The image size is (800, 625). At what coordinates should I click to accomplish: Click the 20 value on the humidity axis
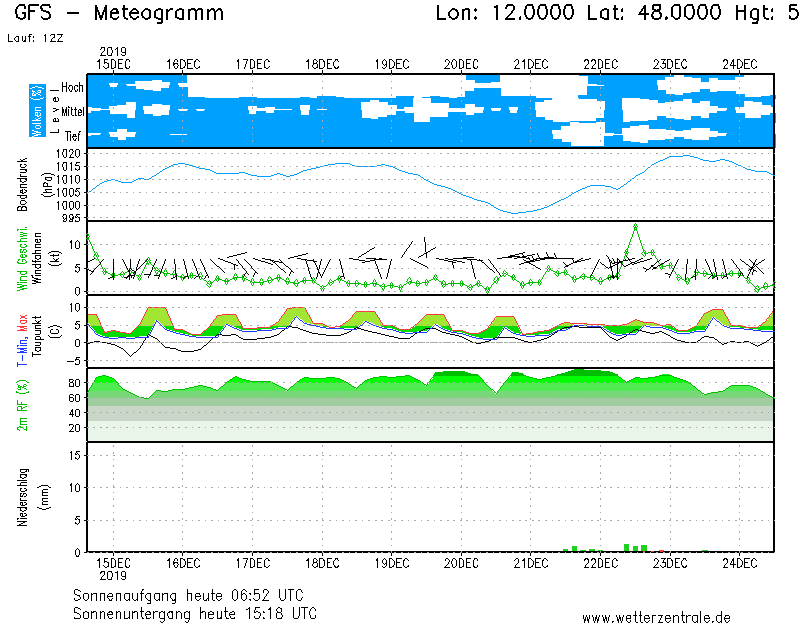[74, 428]
